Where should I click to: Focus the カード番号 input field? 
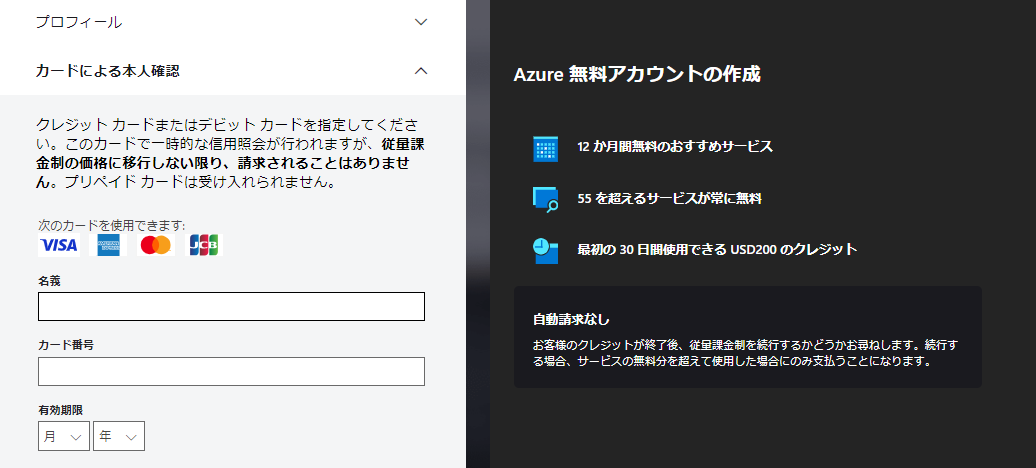[231, 371]
